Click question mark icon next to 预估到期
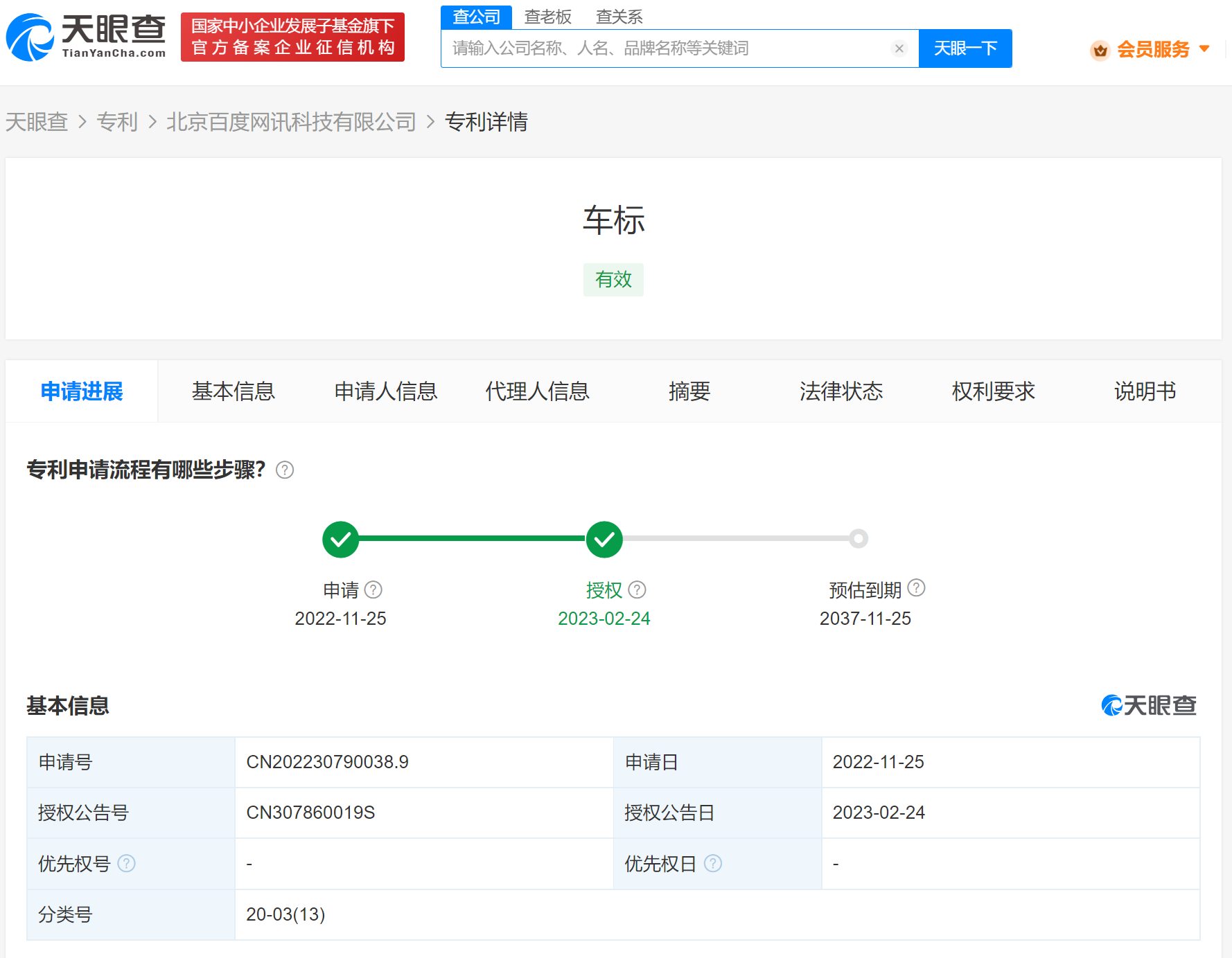 [x=916, y=587]
